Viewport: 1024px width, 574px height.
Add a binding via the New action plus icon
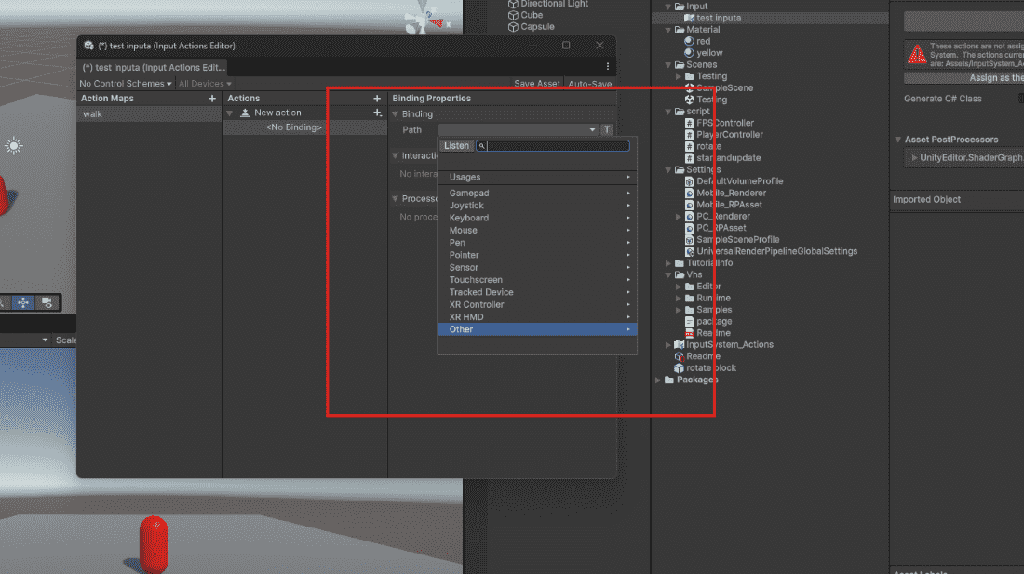point(377,113)
